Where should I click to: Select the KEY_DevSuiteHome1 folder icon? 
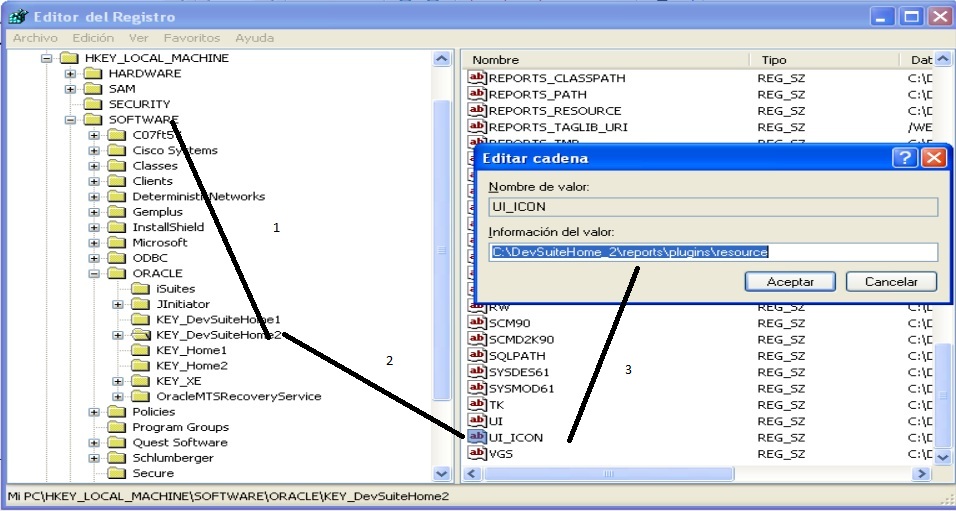tap(140, 320)
